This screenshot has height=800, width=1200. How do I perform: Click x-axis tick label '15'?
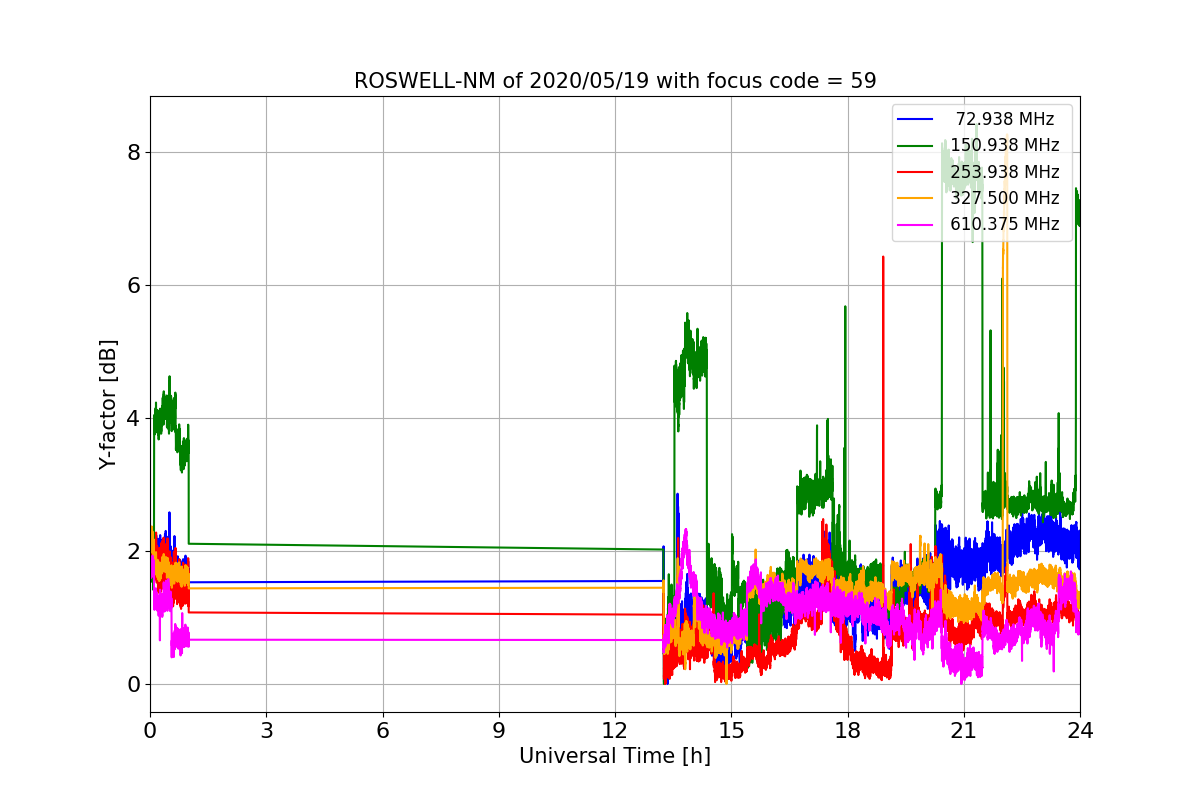[731, 730]
